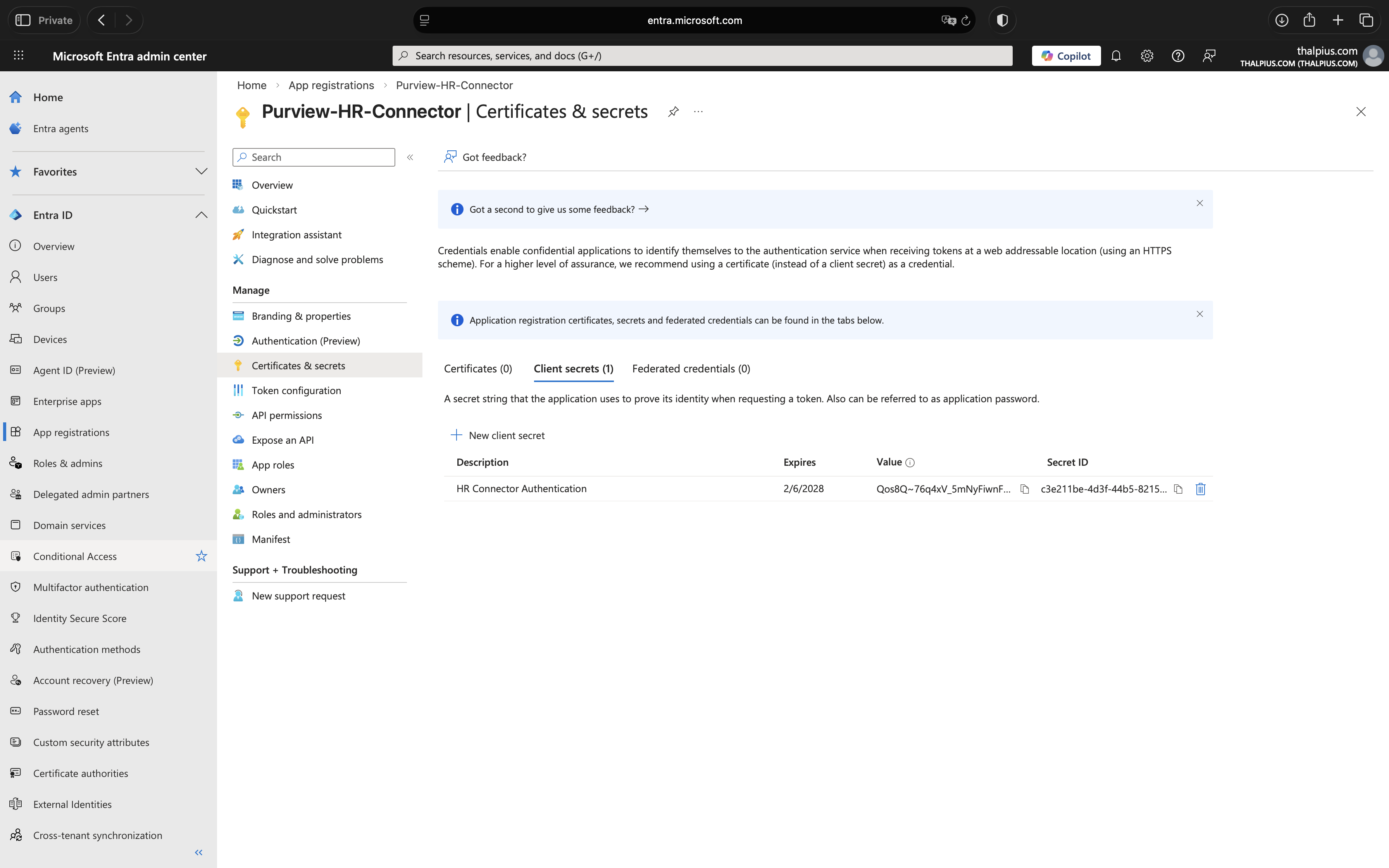Collapse the resource menu pane
Image resolution: width=1389 pixels, height=868 pixels.
coord(410,157)
